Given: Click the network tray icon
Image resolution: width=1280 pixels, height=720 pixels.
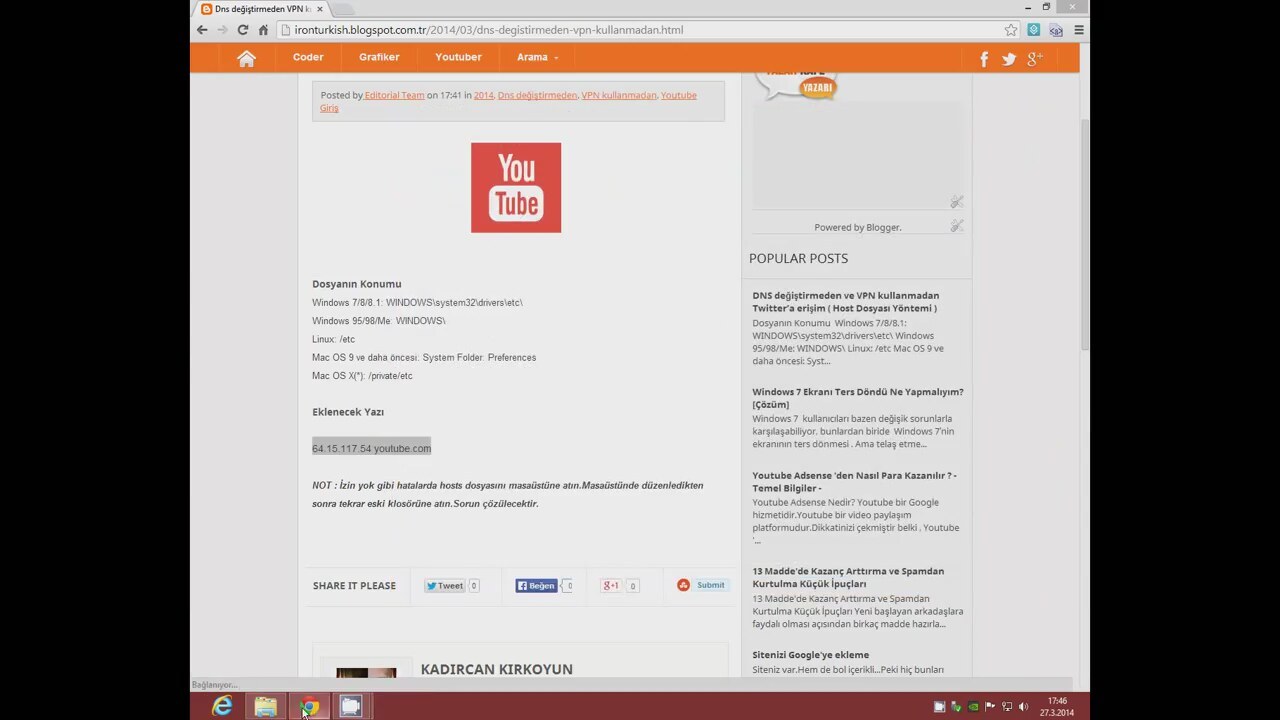Looking at the screenshot, I should click(1007, 707).
